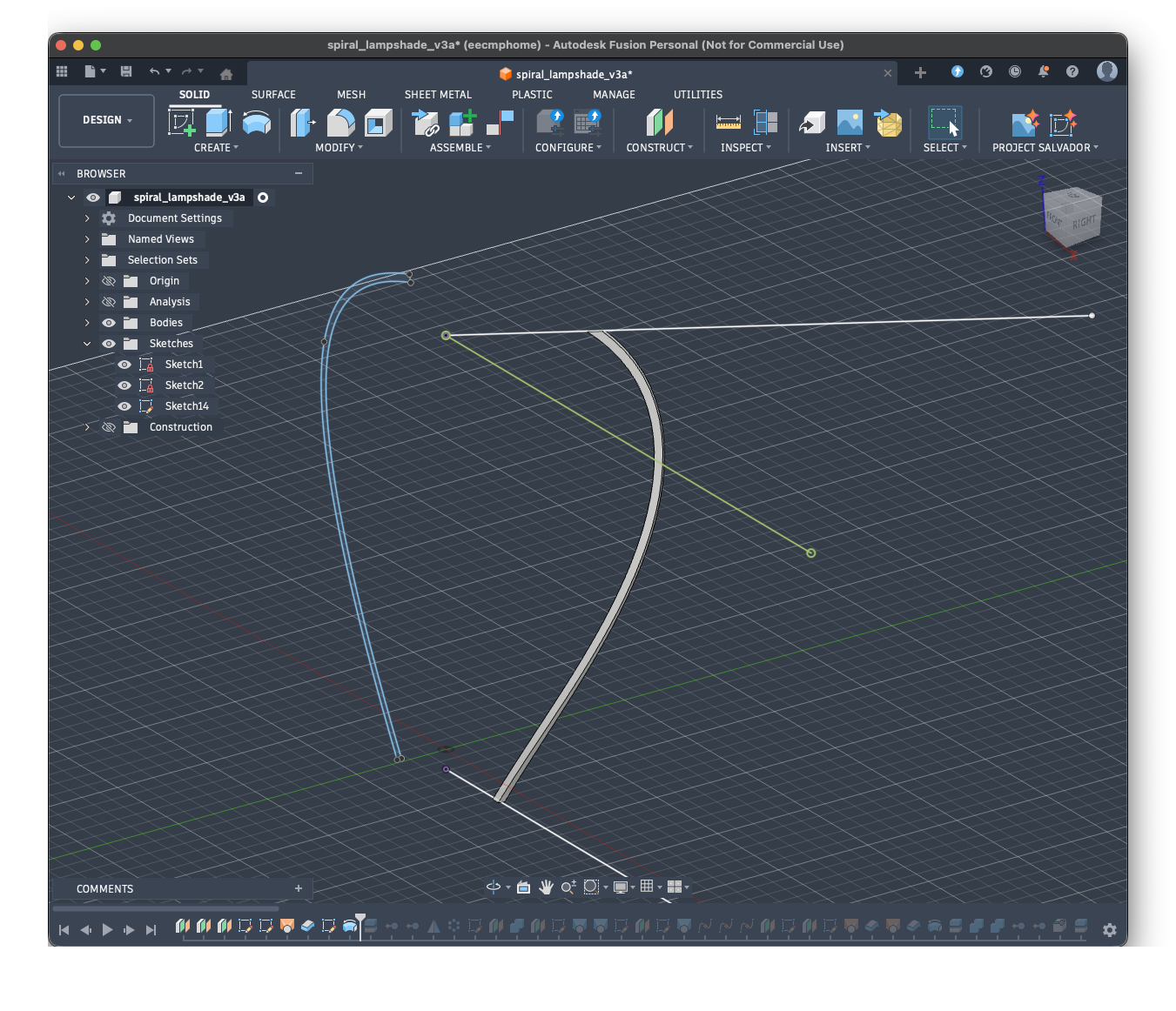
Task: Show the Origin folder
Action: point(108,280)
